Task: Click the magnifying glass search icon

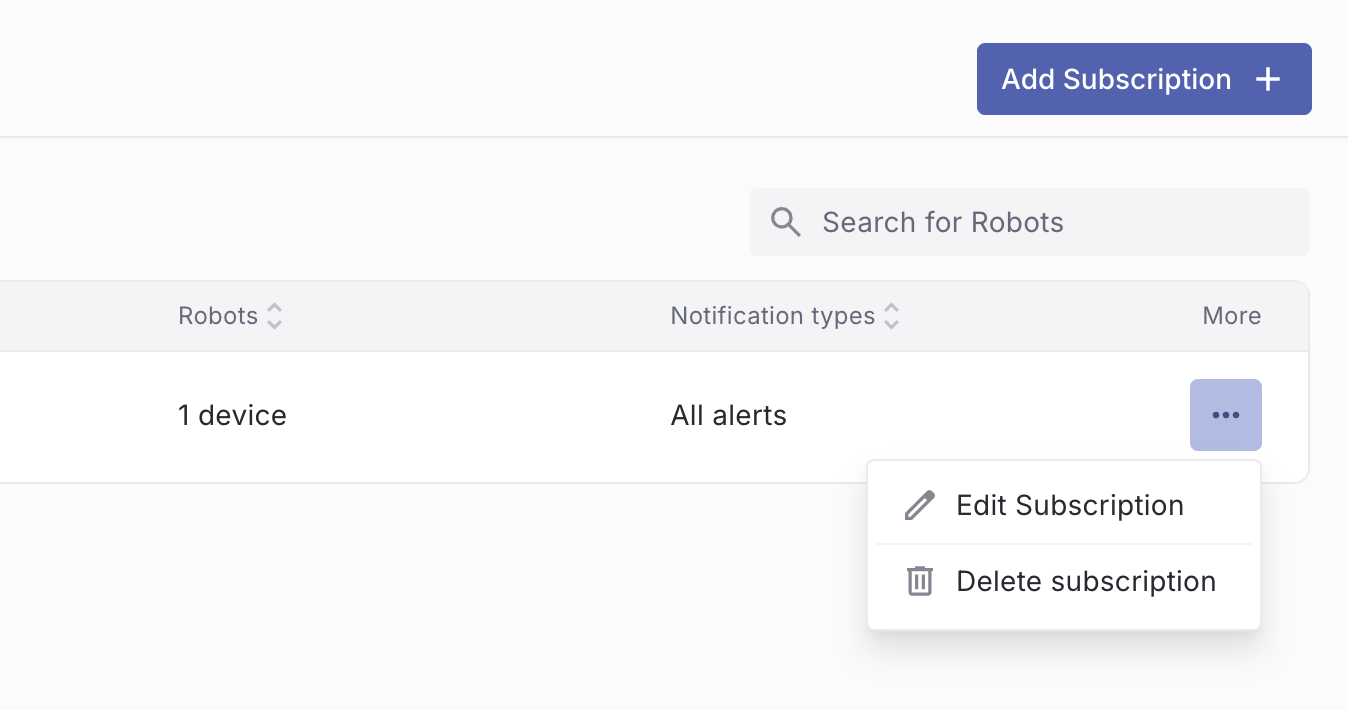Action: [x=786, y=222]
